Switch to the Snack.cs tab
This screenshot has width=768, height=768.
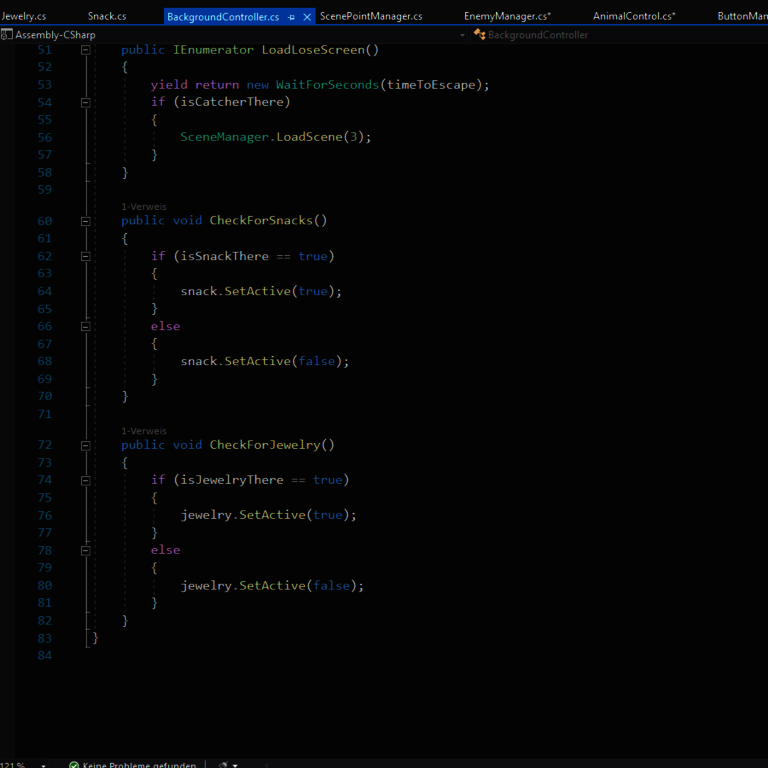(107, 17)
